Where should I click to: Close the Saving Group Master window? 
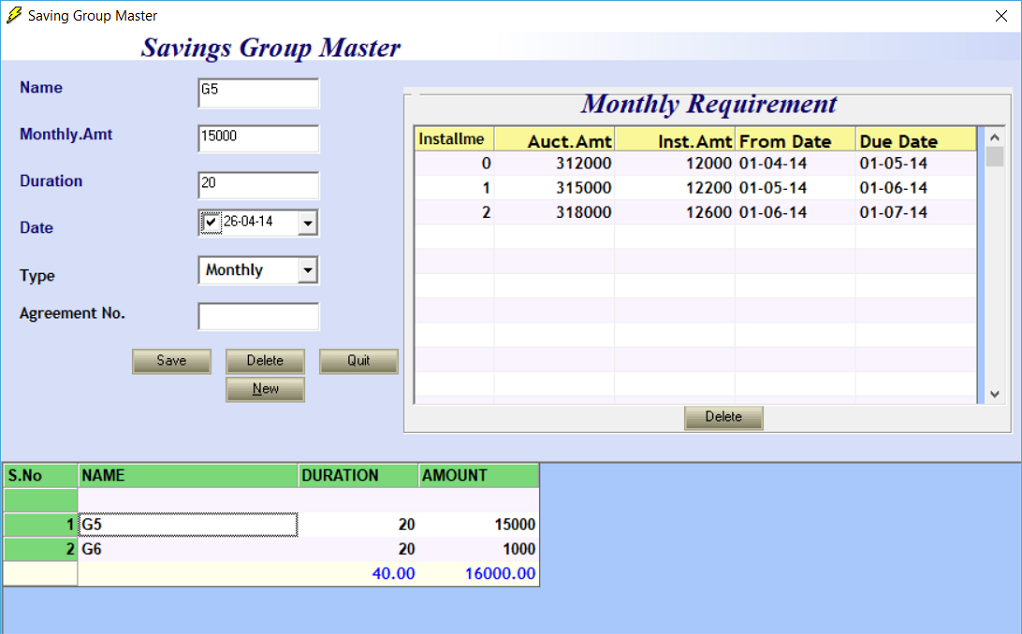(x=1000, y=16)
